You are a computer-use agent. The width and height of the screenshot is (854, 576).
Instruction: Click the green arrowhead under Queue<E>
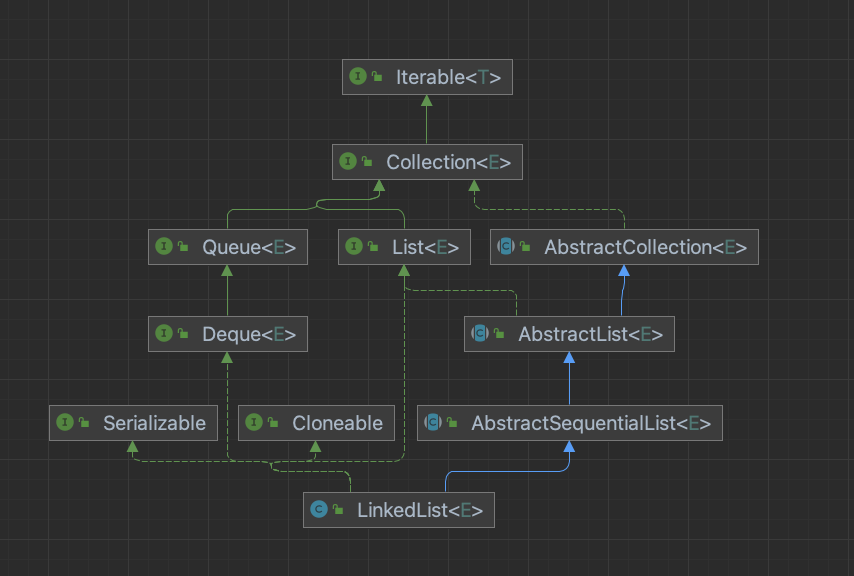pos(227,271)
